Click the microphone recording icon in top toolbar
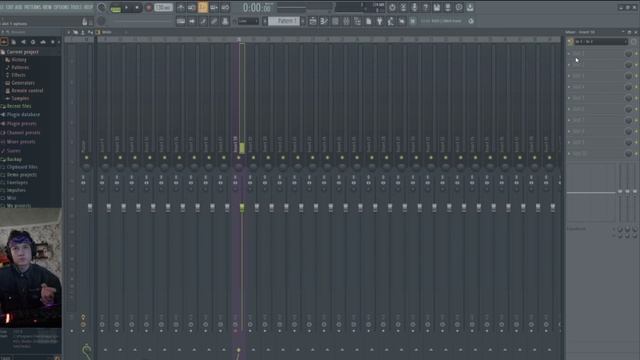Viewport: 640px width, 360px height. (x=414, y=7)
